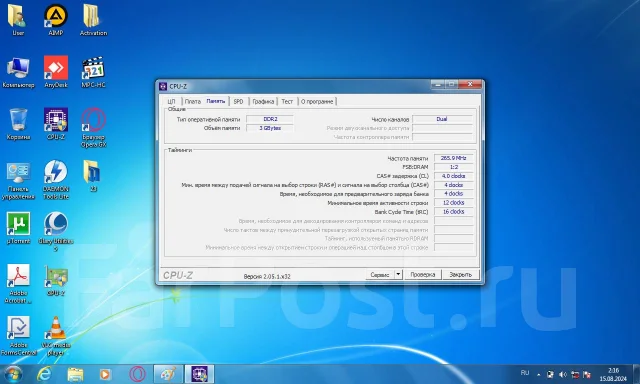Viewport: 640px width, 384px height.
Task: Open the Windows Start menu orb
Action: coord(12,374)
